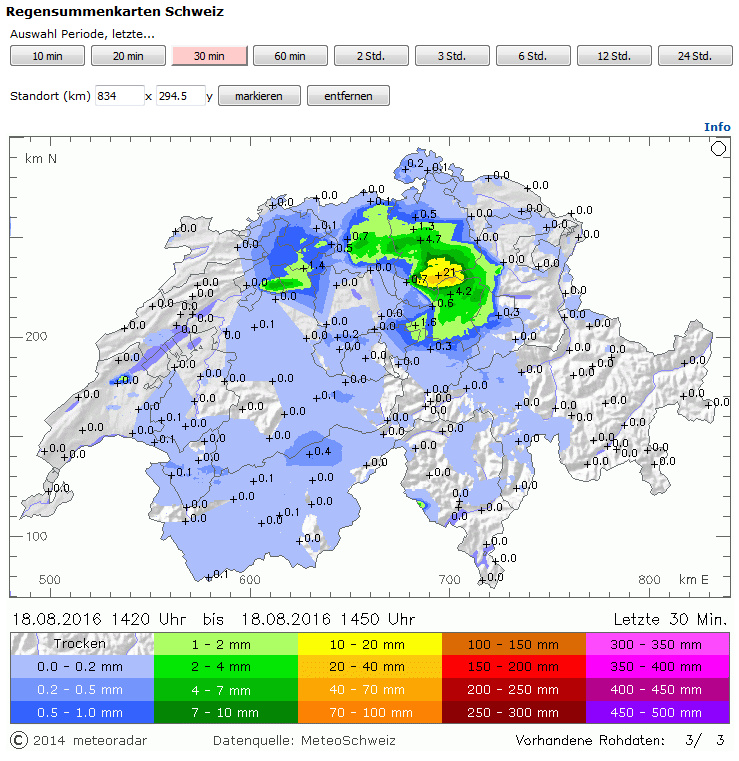Click the +1.4 station value
This screenshot has height=761, width=739.
pos(312,266)
